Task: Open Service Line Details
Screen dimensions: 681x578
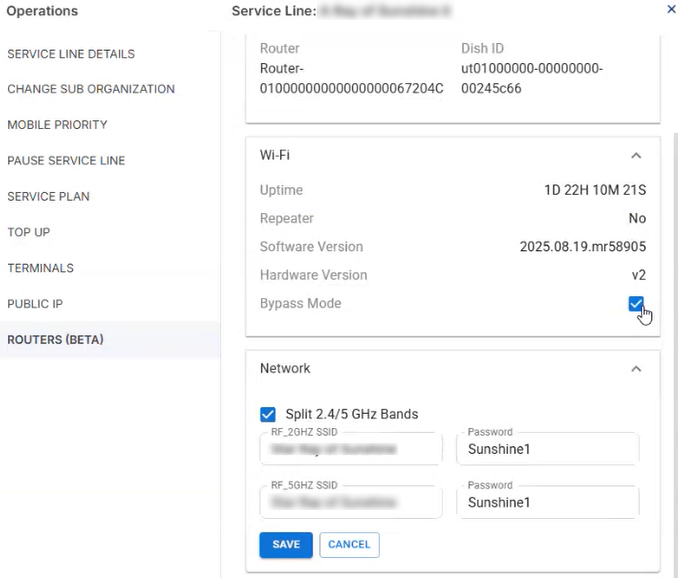Action: (71, 54)
